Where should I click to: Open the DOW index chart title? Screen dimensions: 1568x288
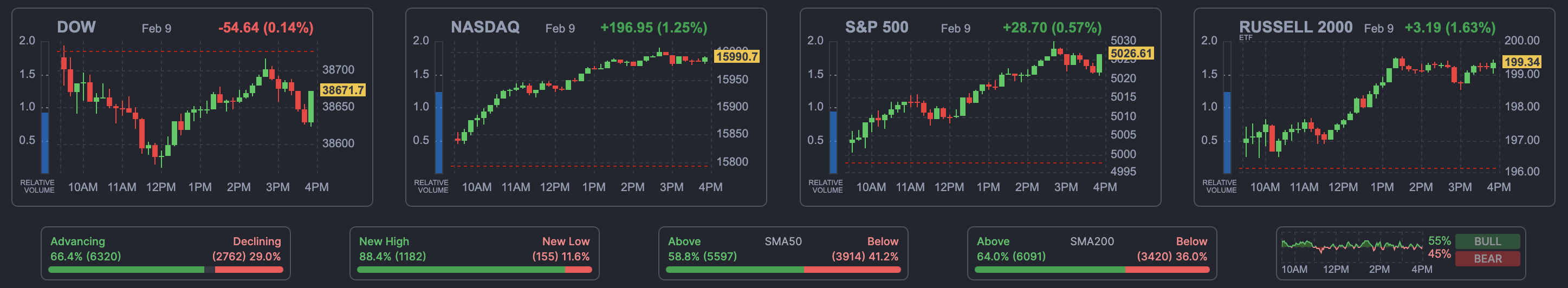coord(76,27)
